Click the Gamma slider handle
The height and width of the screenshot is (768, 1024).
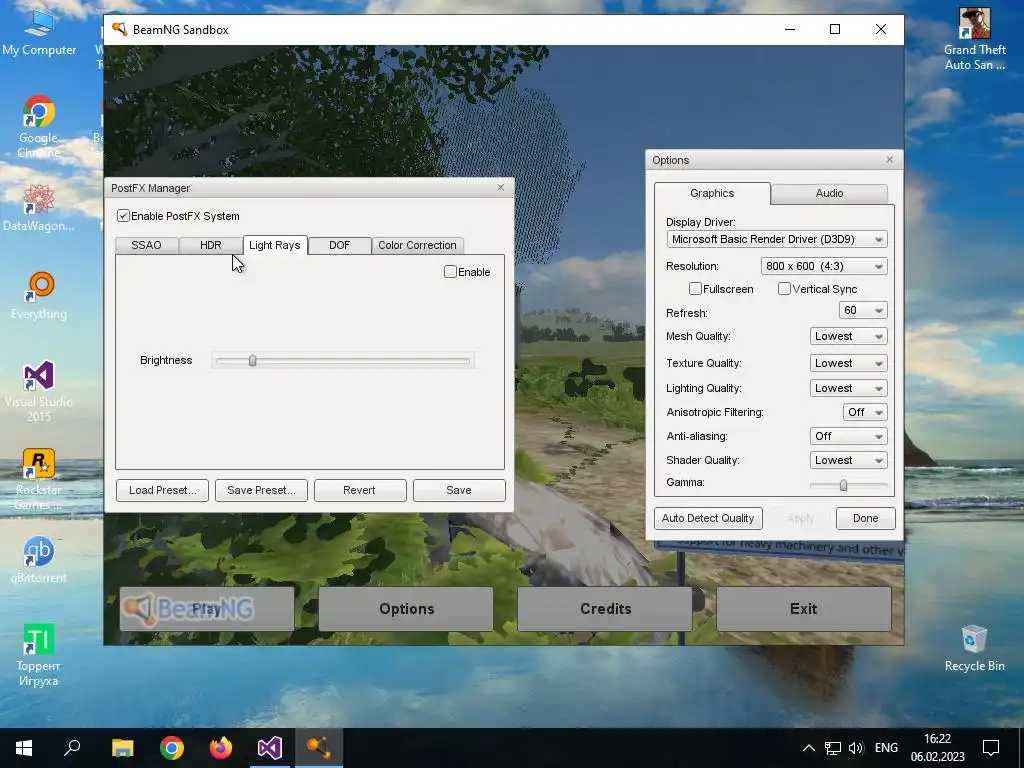[x=843, y=485]
